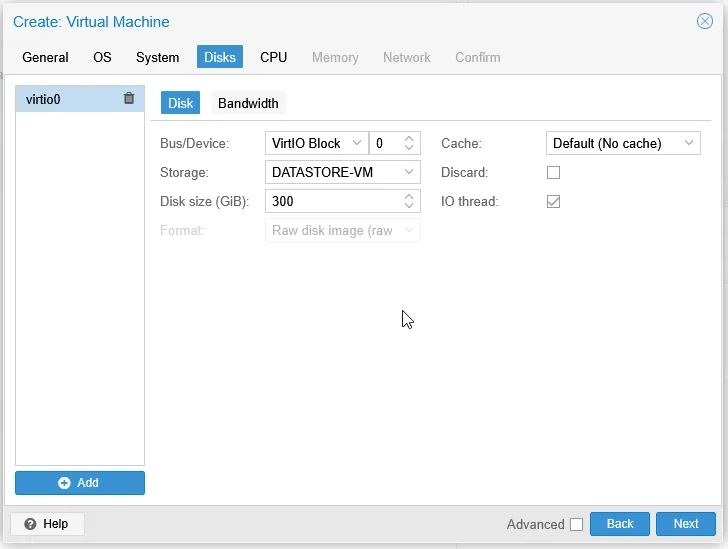Screen dimensions: 728x549
Task: Expand the Storage DATASTORE-VM dropdown
Action: [x=342, y=172]
